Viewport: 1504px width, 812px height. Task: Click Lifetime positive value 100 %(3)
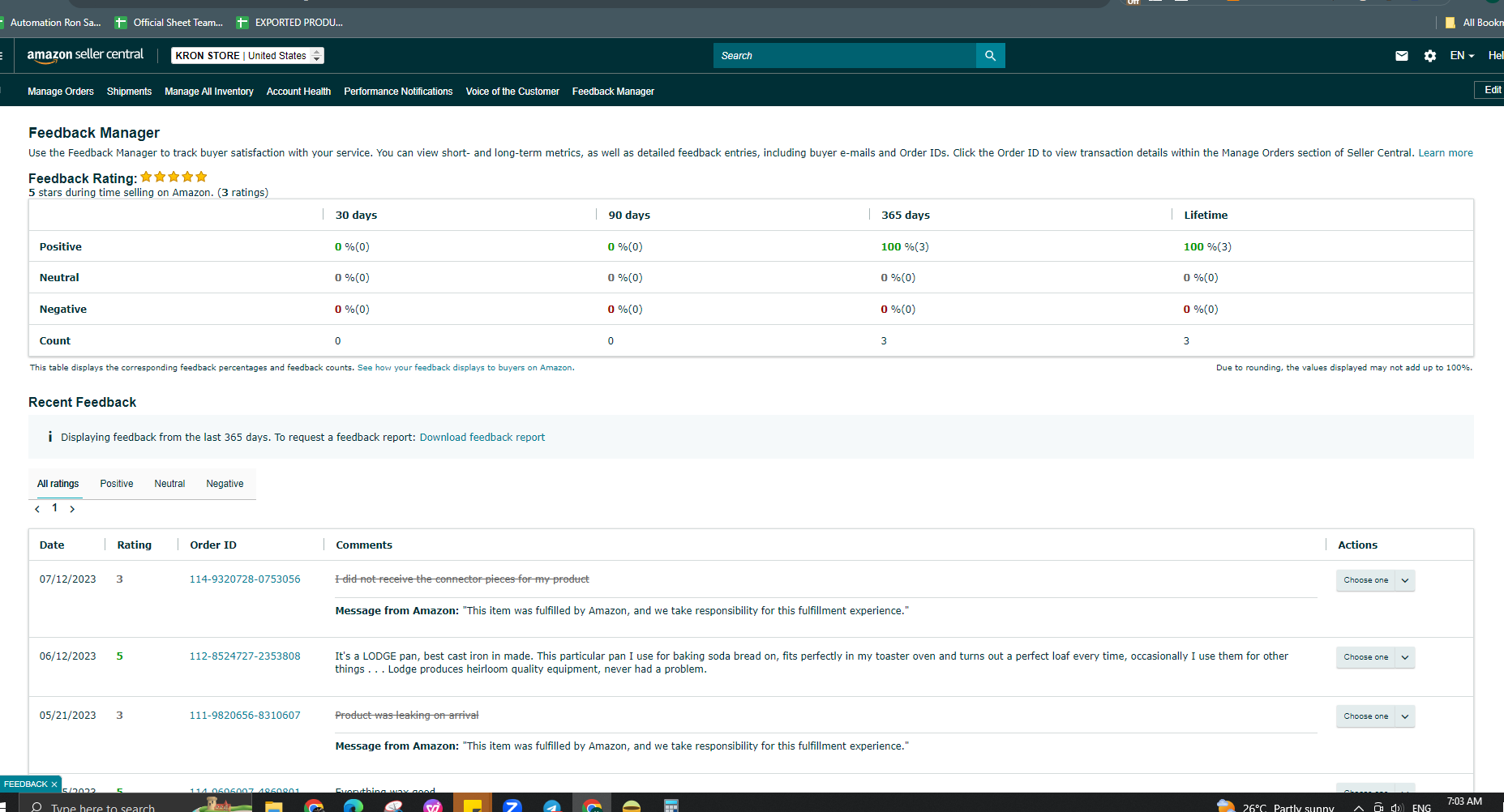point(1207,247)
